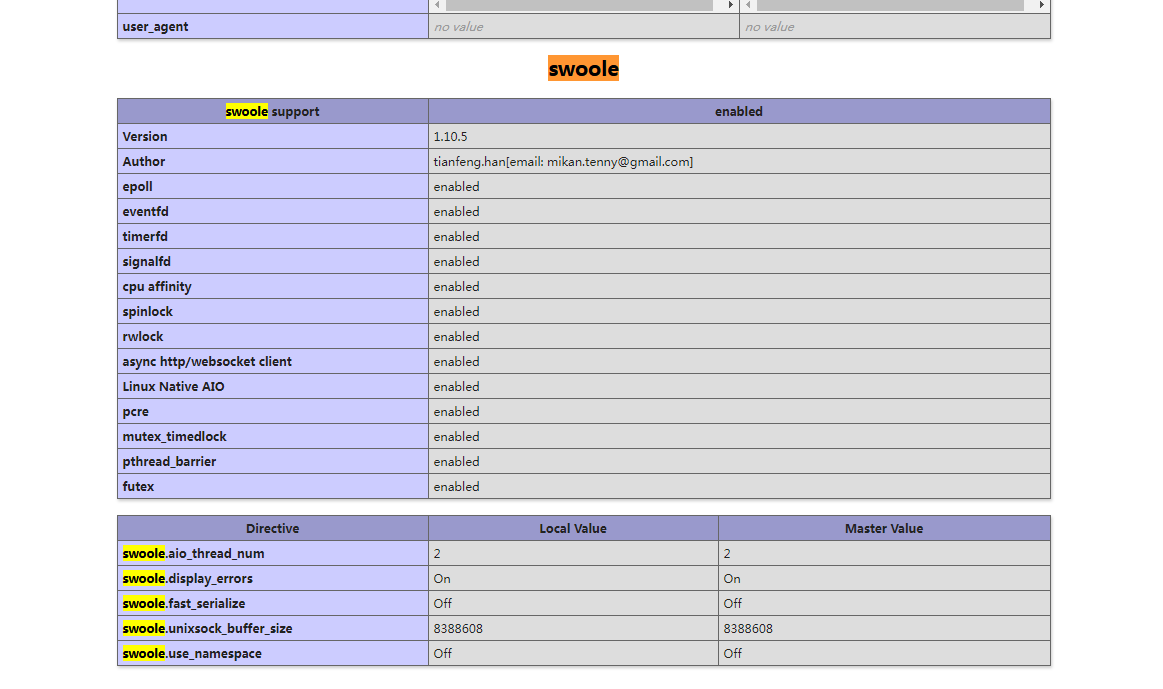Viewport: 1163px width, 689px height.
Task: Click the epoll enabled cell
Action: tap(456, 186)
